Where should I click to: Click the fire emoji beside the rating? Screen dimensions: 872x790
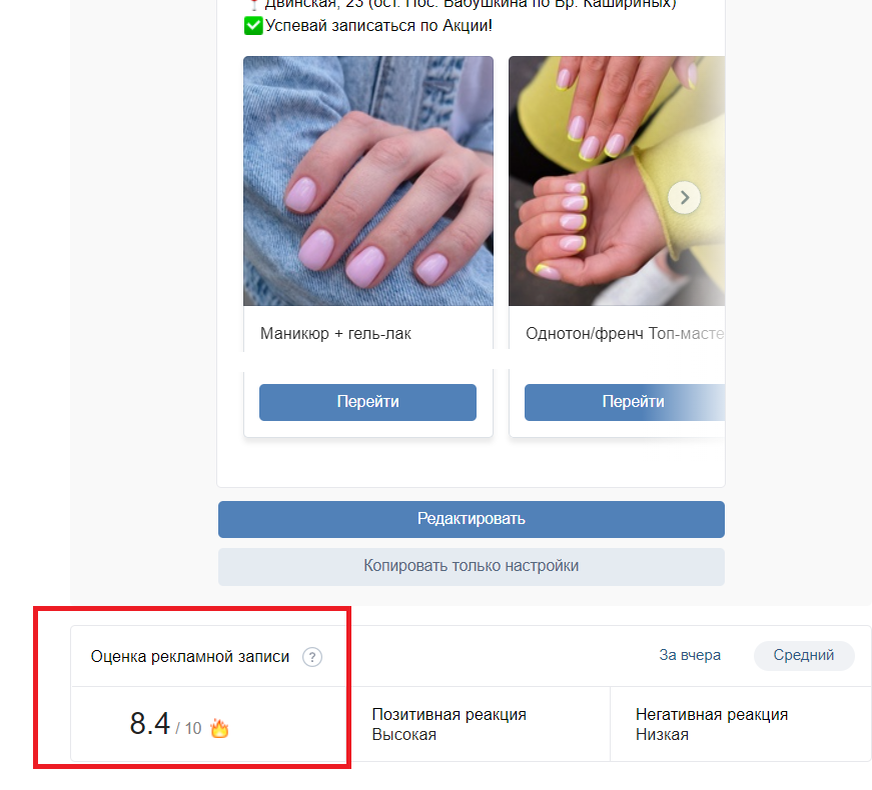(x=220, y=728)
